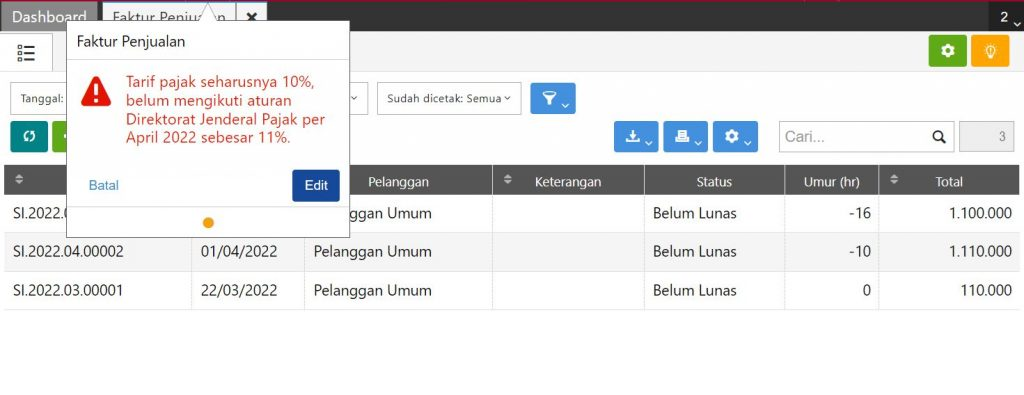The image size is (1024, 395).
Task: Click the Edit button in popup
Action: click(x=316, y=185)
